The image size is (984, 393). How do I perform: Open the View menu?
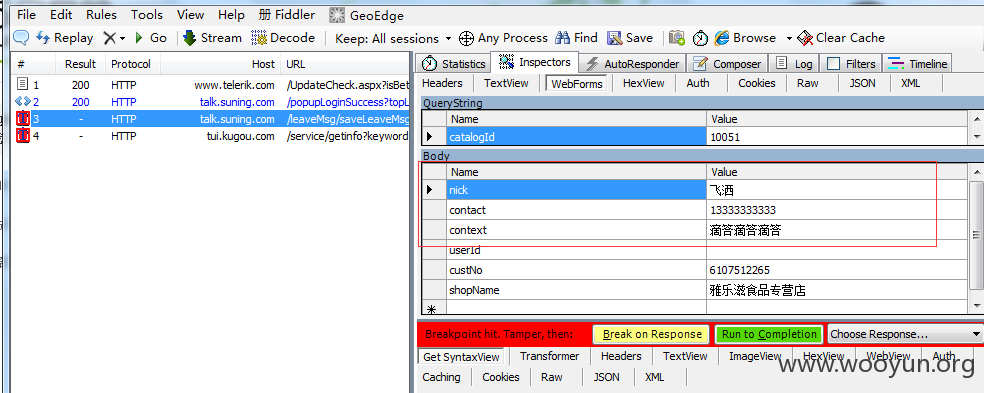(191, 14)
